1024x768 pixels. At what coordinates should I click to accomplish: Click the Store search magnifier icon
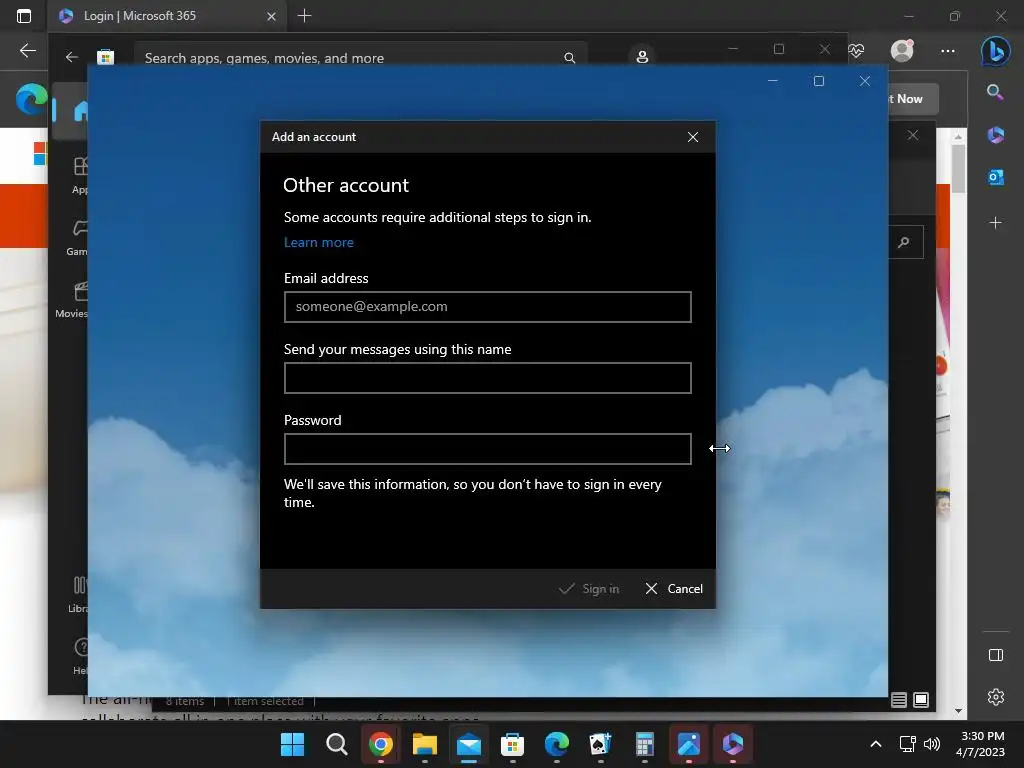569,58
